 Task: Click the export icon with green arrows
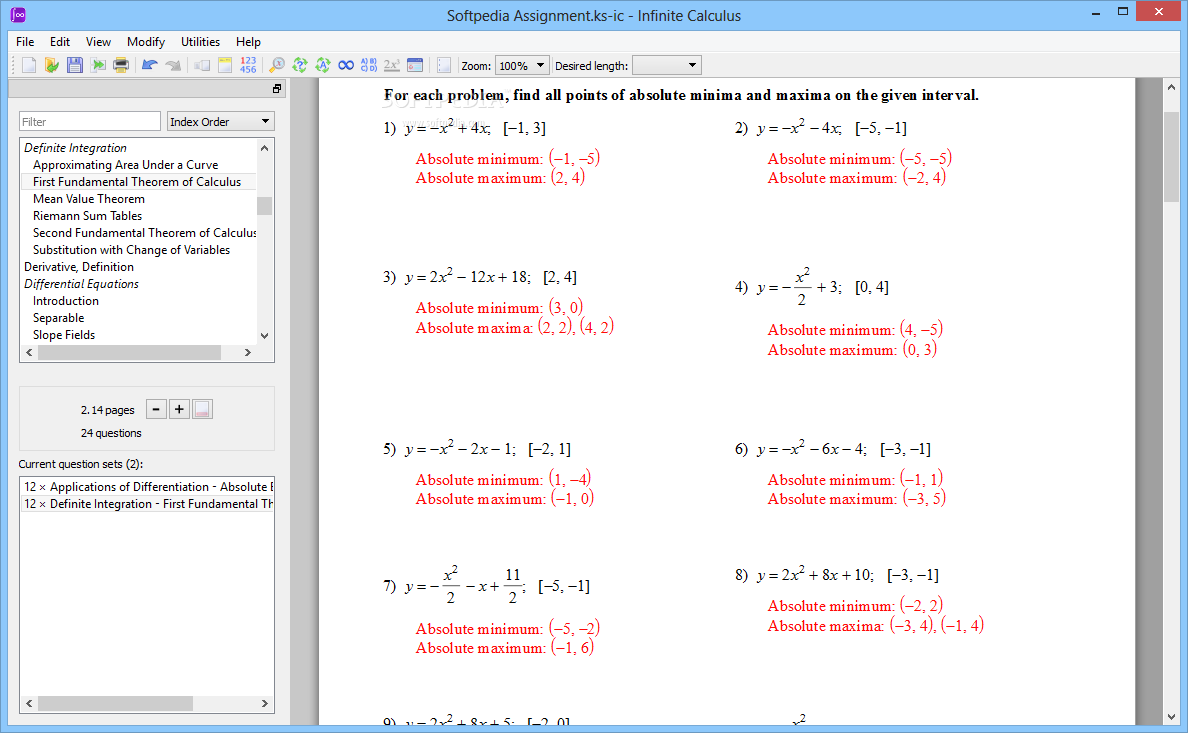pos(98,65)
